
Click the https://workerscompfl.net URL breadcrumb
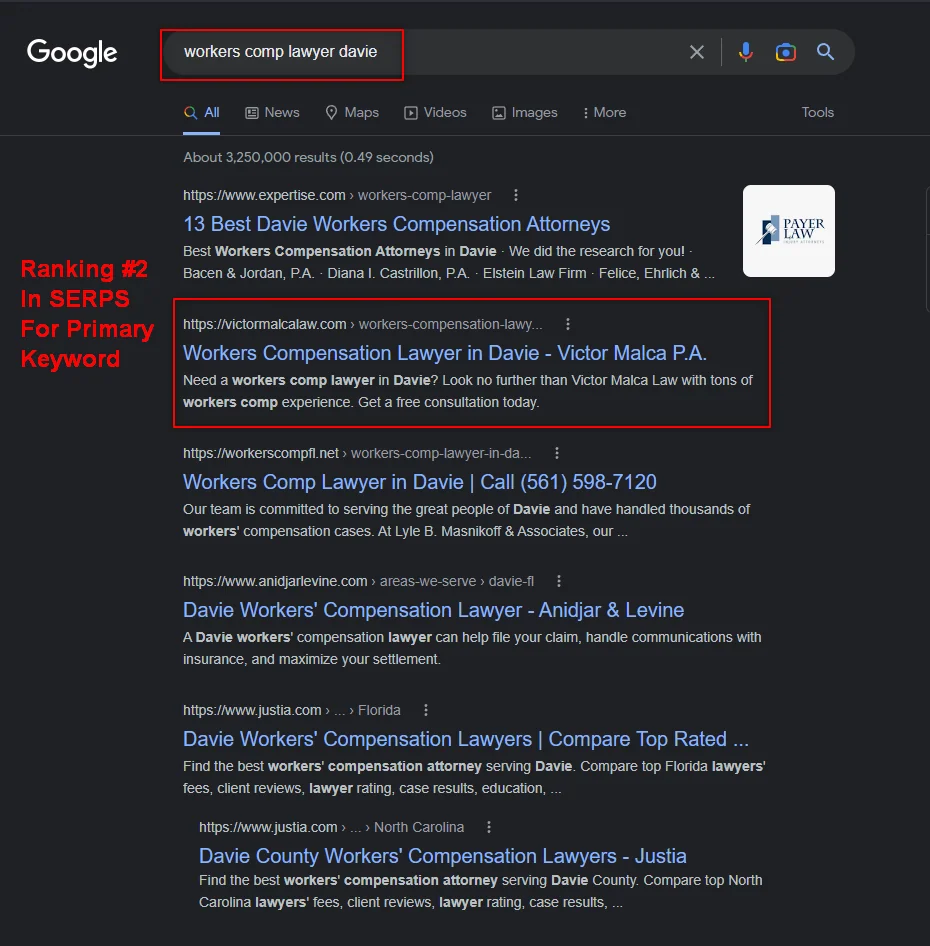357,453
